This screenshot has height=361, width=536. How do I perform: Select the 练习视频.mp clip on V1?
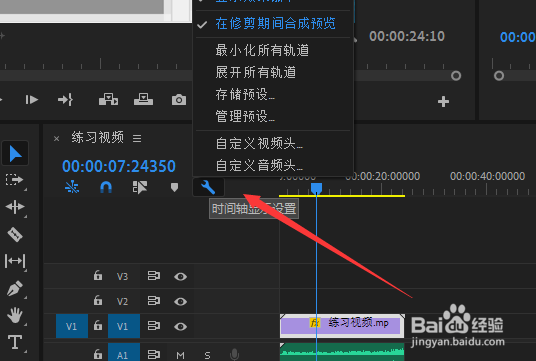pyautogui.click(x=342, y=325)
